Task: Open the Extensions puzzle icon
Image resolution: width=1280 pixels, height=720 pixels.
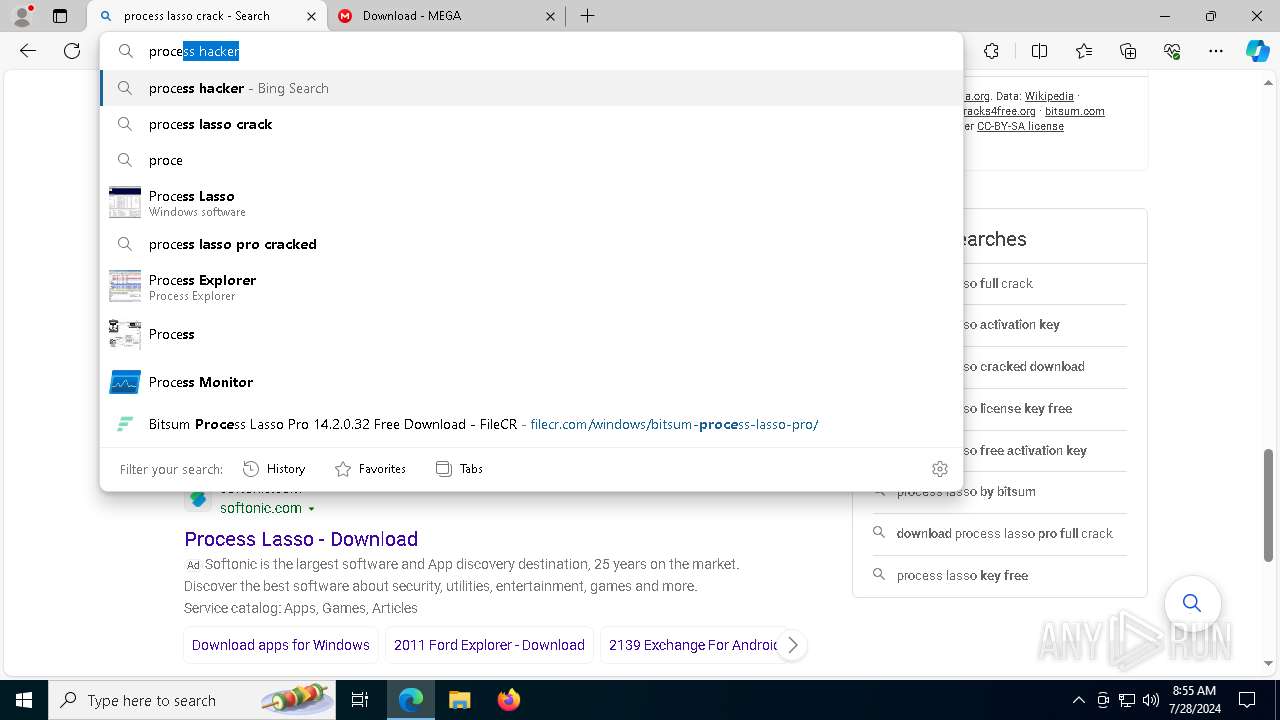Action: [x=991, y=51]
